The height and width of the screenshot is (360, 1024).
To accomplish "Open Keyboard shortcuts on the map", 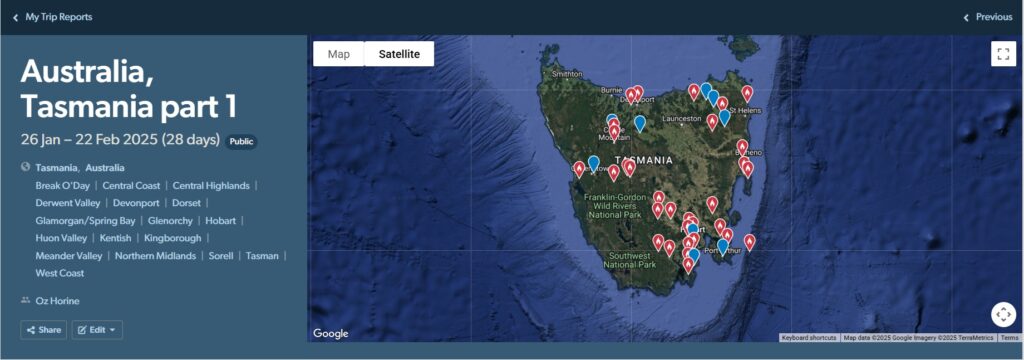I will click(x=809, y=338).
